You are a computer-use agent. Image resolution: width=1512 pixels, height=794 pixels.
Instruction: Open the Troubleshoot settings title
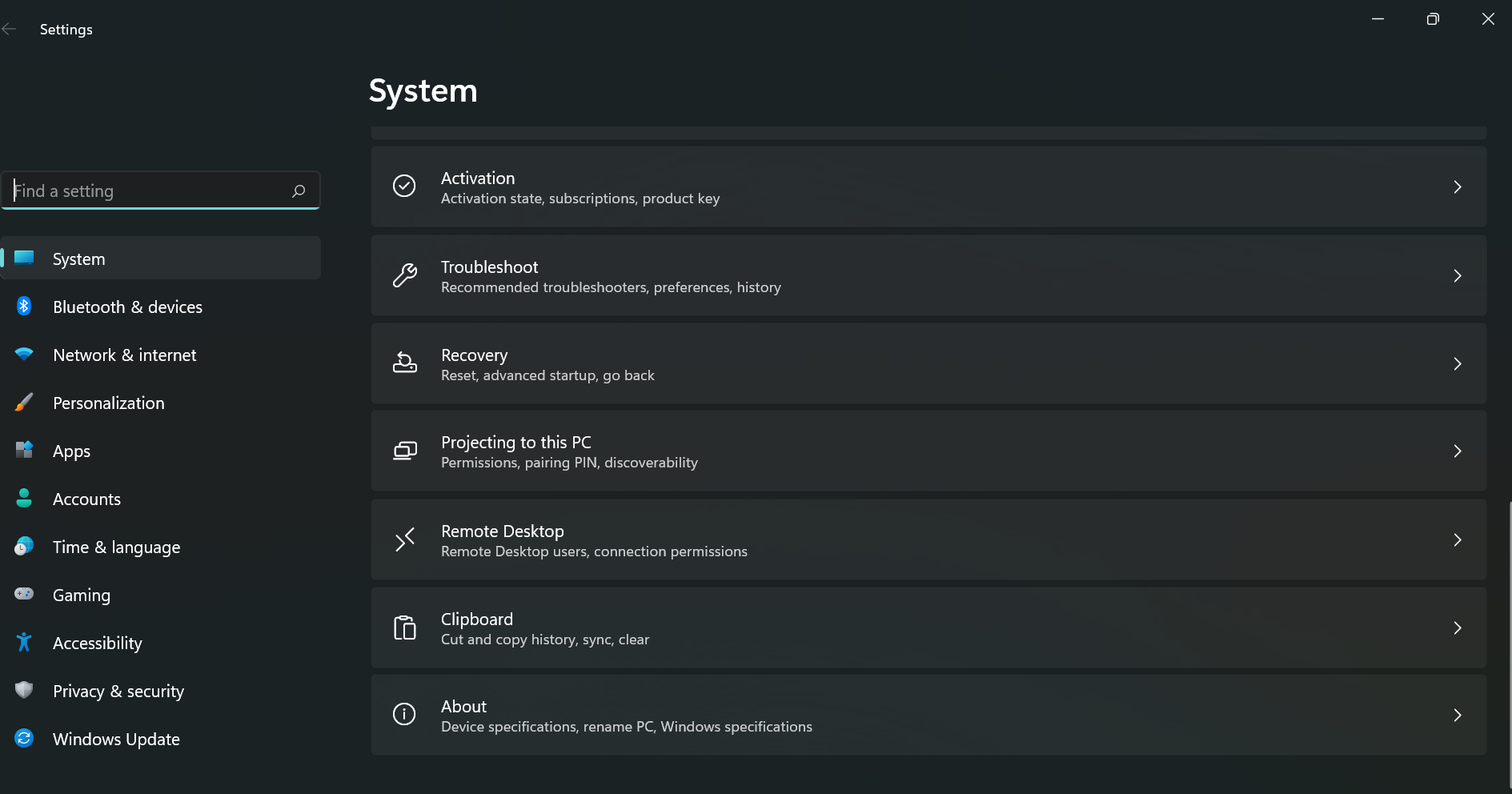click(490, 267)
